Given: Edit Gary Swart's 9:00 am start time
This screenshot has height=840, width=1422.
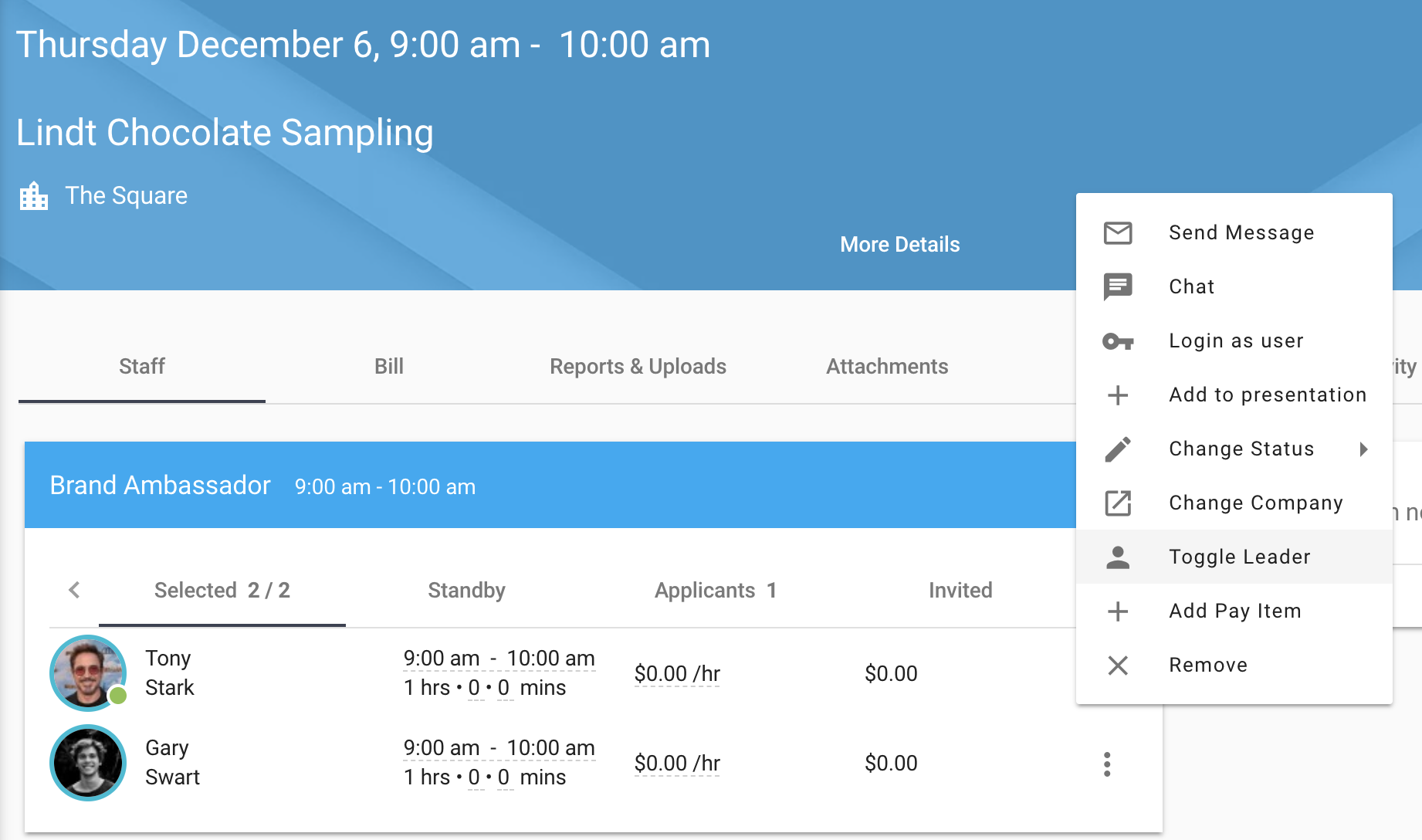Looking at the screenshot, I should point(442,748).
